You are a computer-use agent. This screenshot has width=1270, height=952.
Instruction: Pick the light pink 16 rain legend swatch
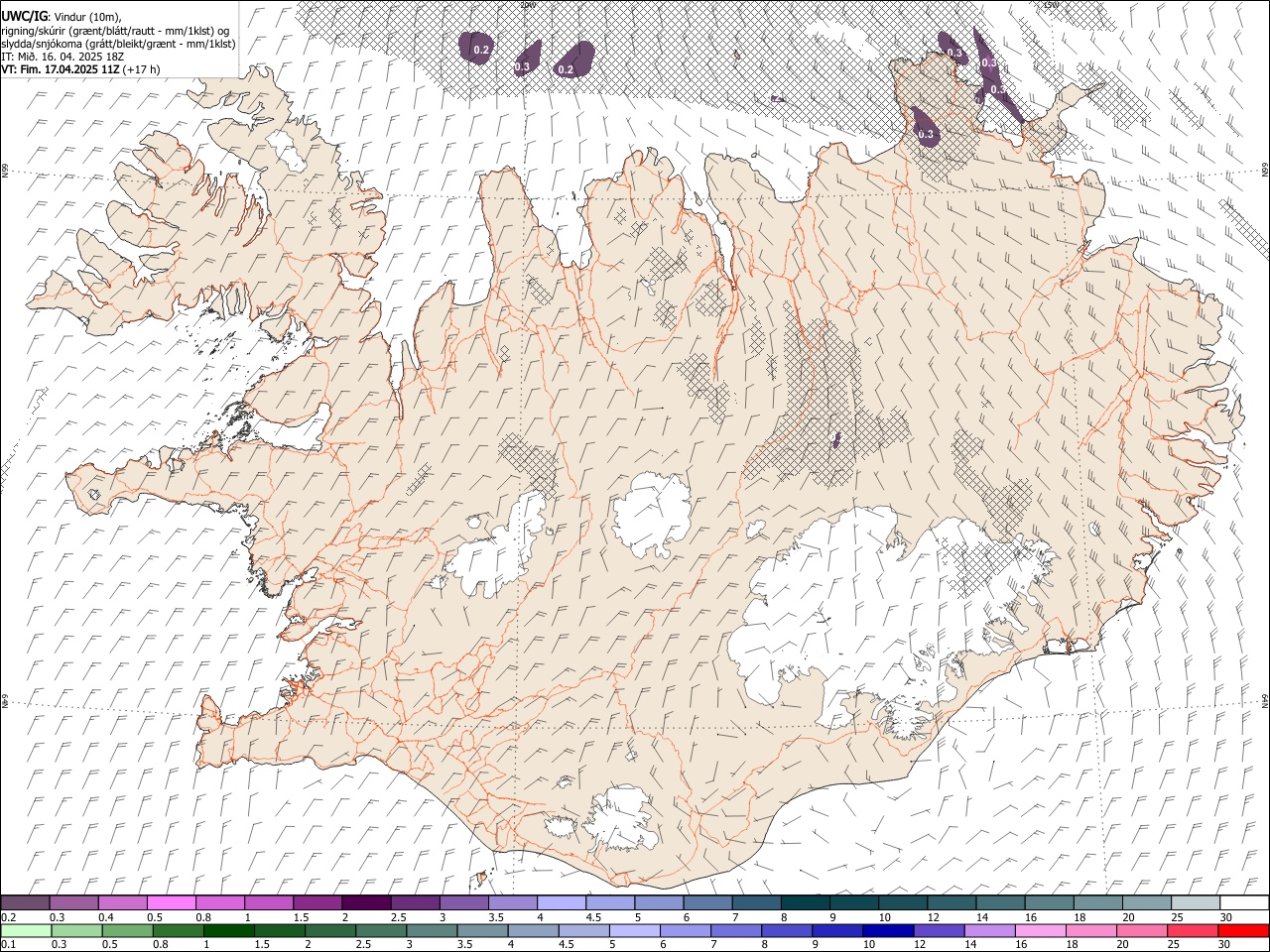[1041, 930]
